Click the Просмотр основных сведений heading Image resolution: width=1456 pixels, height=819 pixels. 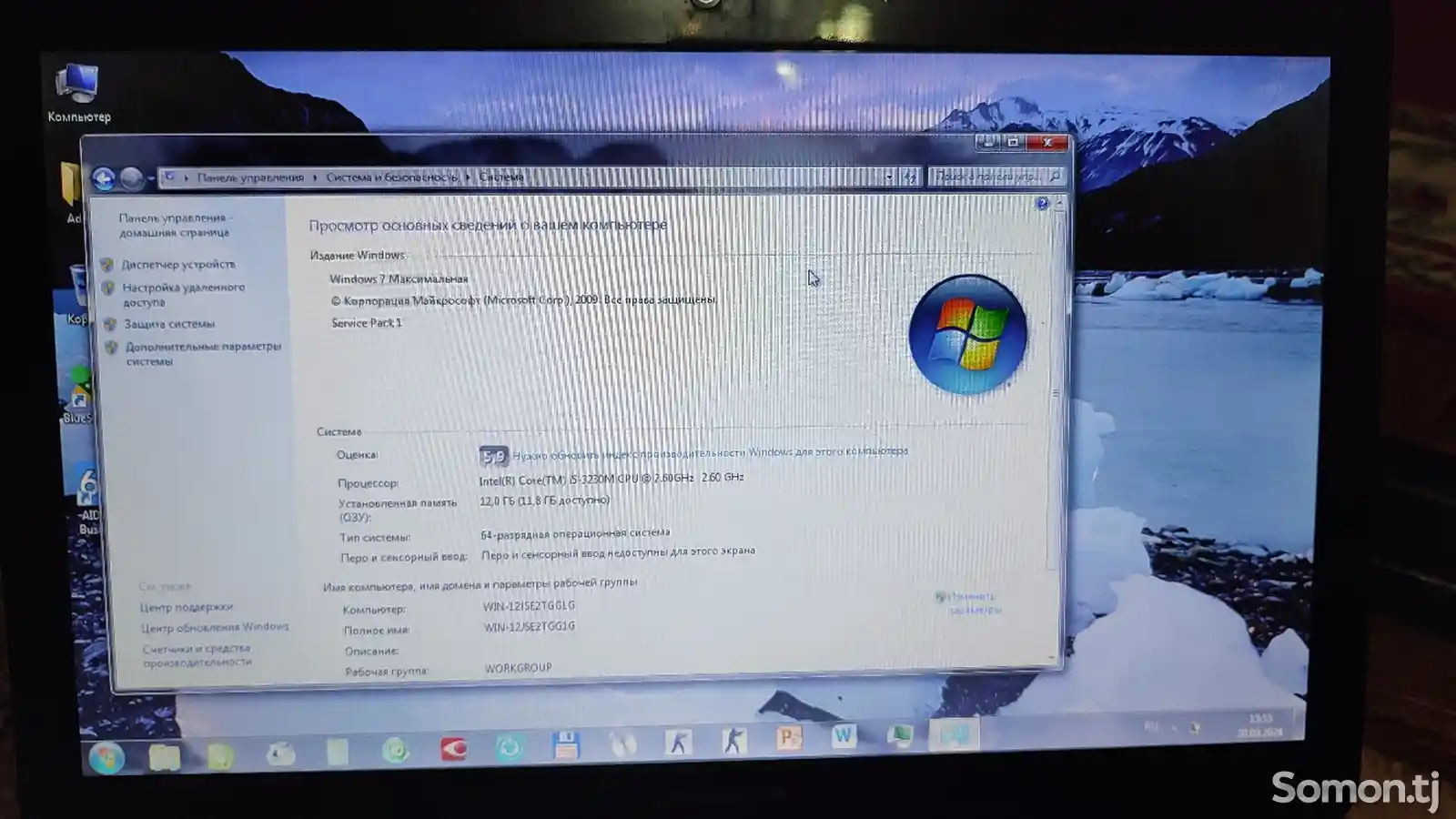[488, 225]
